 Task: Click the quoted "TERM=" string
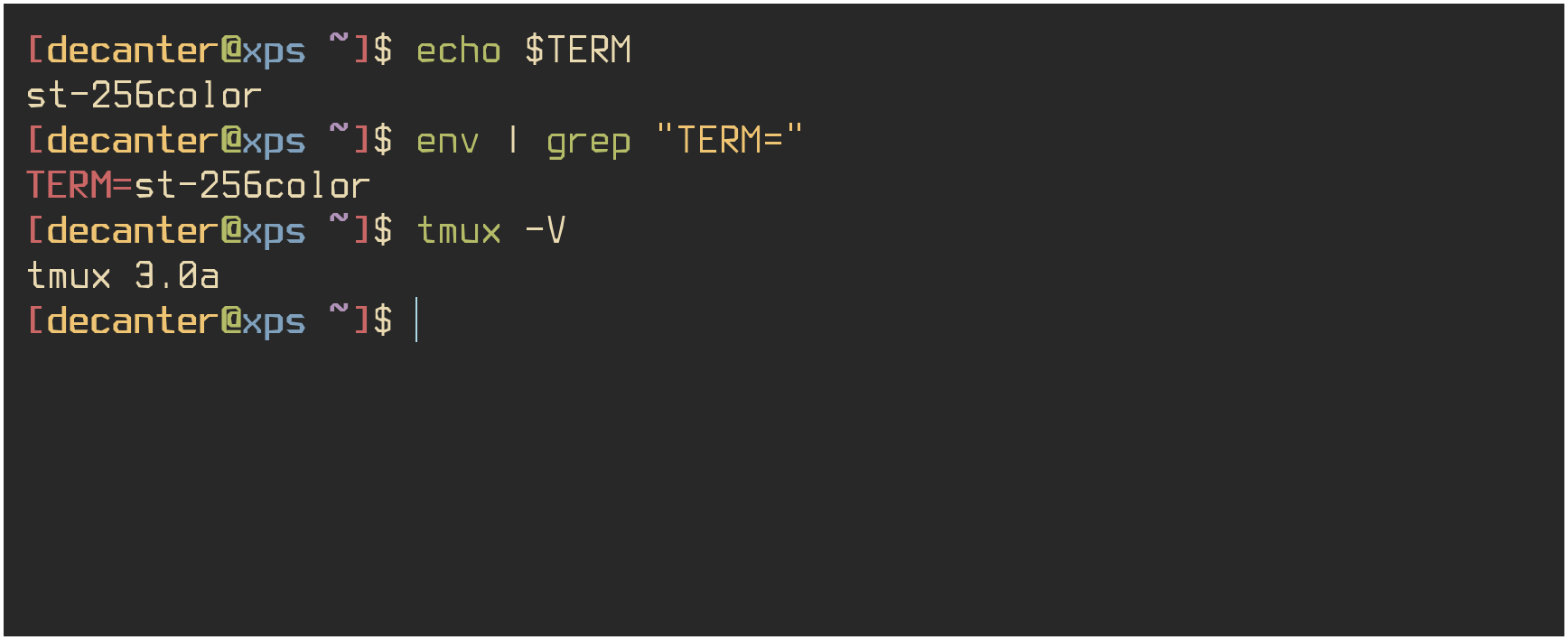(729, 140)
